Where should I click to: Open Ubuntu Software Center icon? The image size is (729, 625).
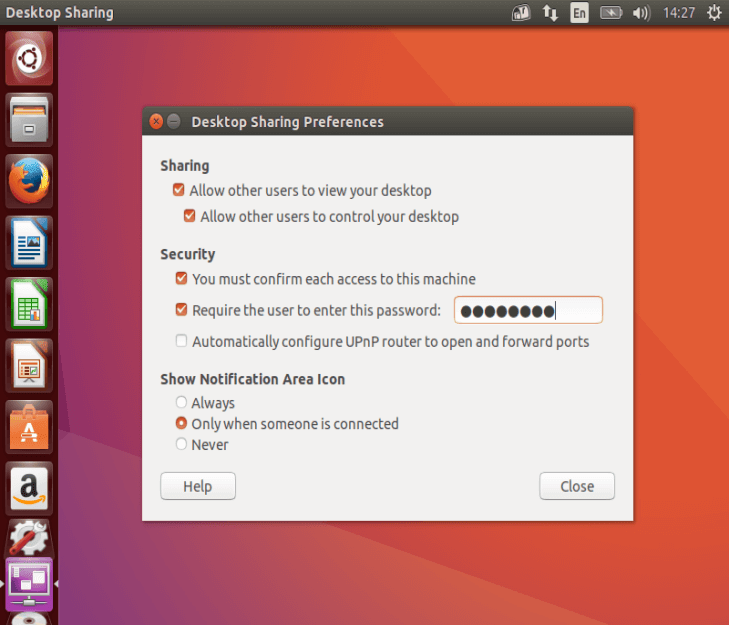click(x=29, y=426)
